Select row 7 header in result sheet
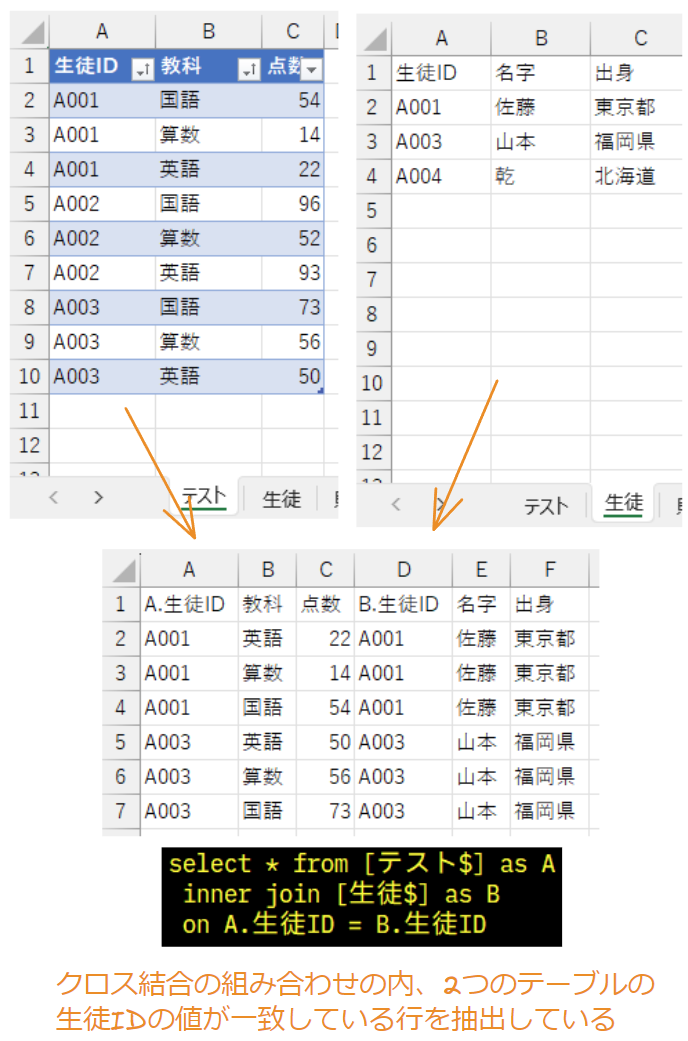Screen dimensions: 688x1041 click(x=122, y=811)
